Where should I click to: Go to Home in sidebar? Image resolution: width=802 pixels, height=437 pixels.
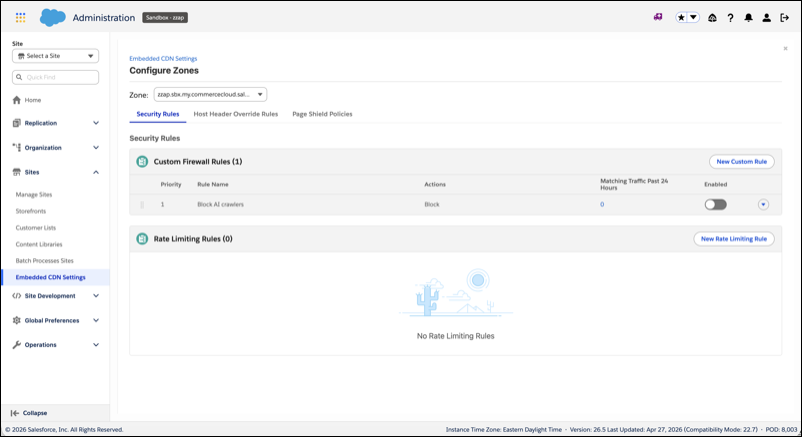tap(33, 100)
